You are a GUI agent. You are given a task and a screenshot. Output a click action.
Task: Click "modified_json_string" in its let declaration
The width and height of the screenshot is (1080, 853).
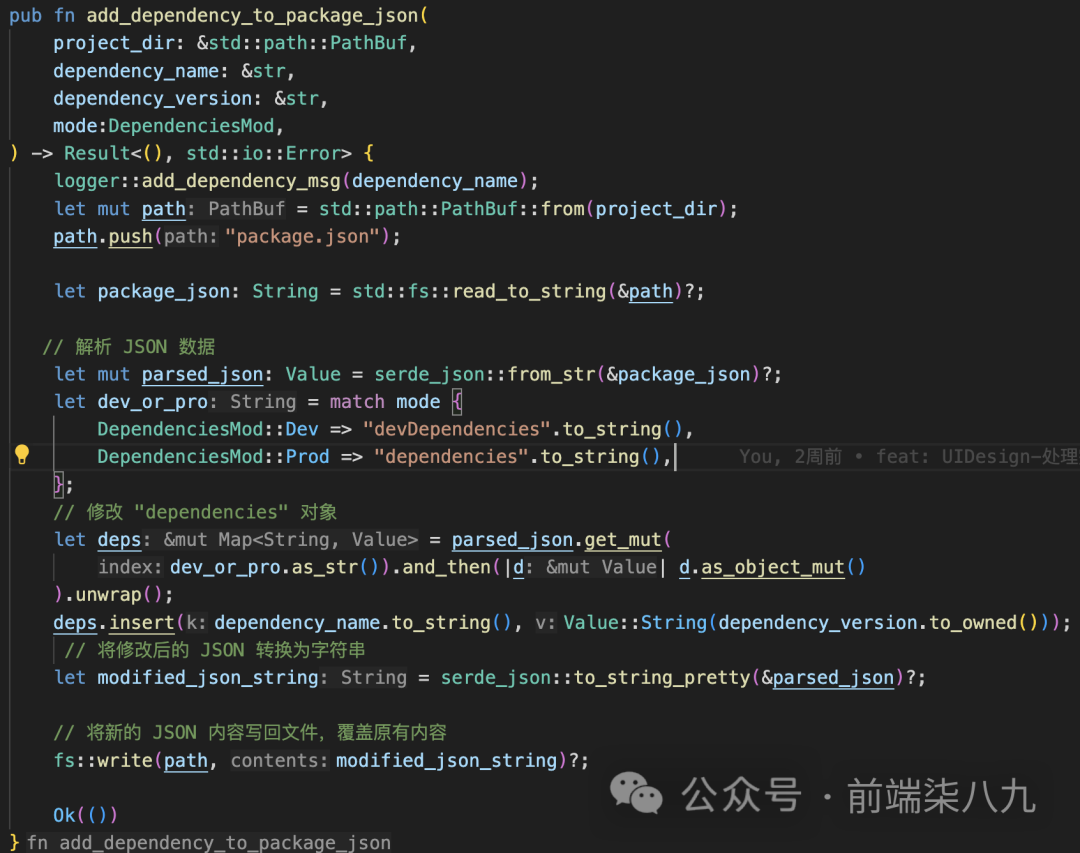pyautogui.click(x=208, y=677)
